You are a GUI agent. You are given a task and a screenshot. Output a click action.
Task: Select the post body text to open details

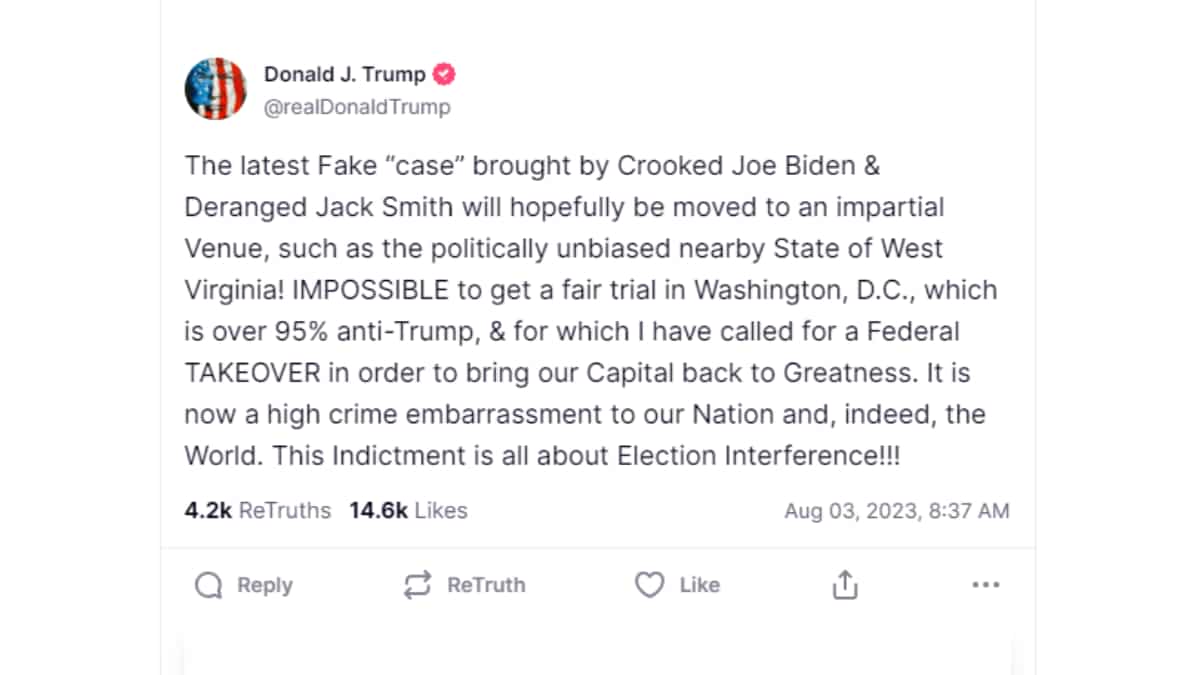590,310
